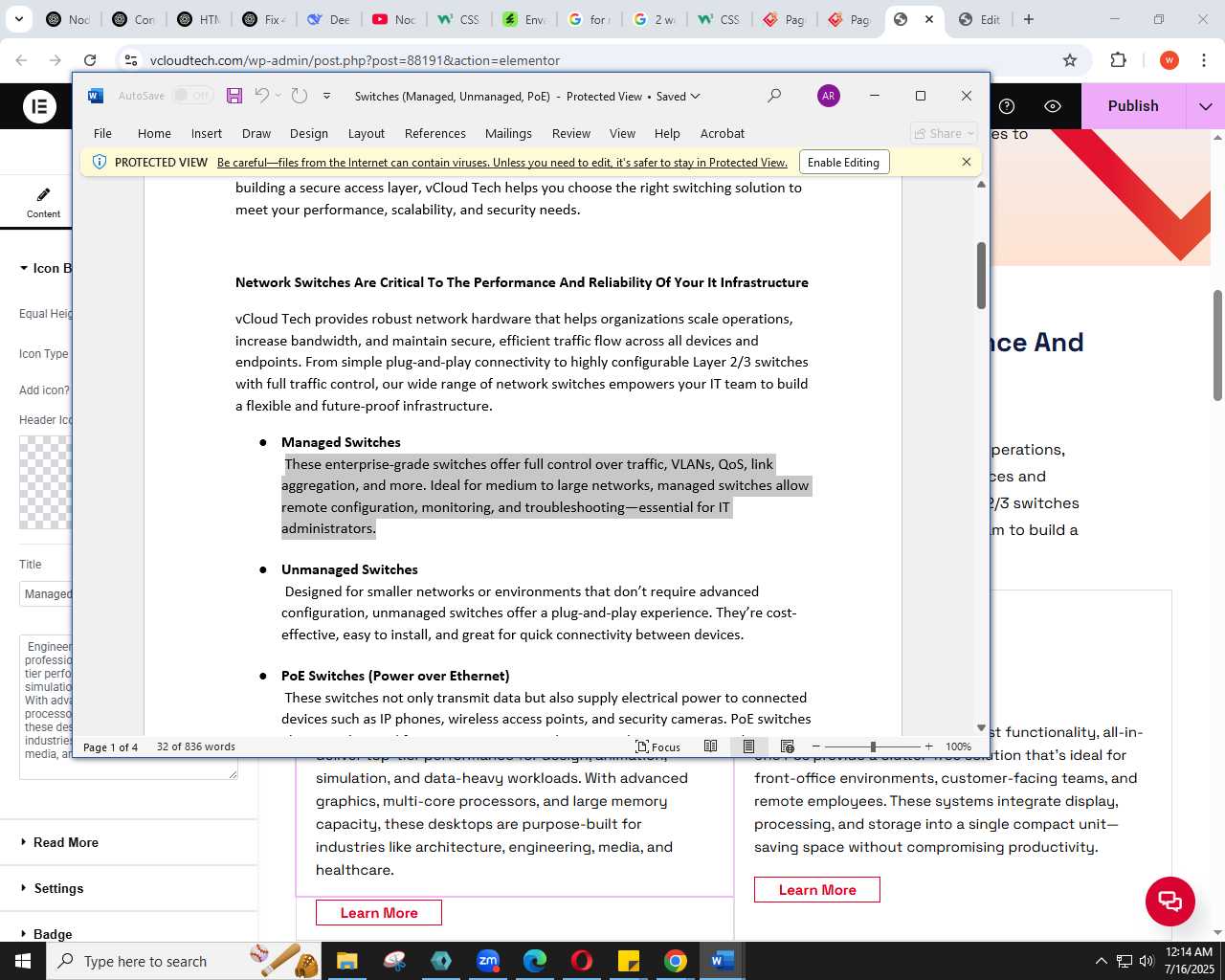Viewport: 1225px width, 980px height.
Task: Click the Share button dropdown in Word
Action: (x=944, y=133)
